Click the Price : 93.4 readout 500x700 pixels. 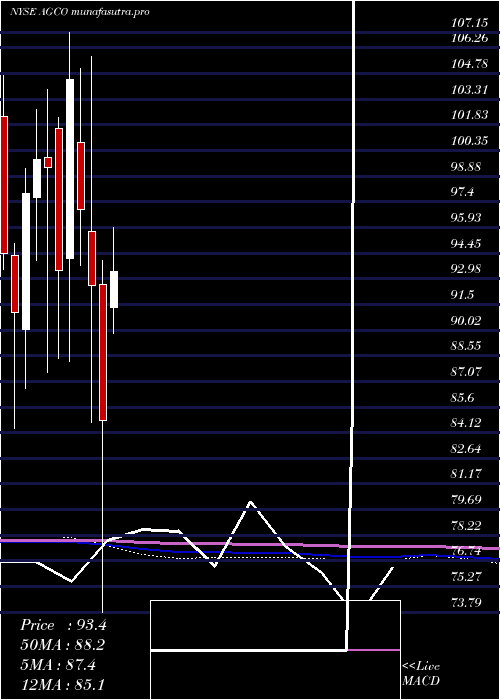(x=63, y=625)
